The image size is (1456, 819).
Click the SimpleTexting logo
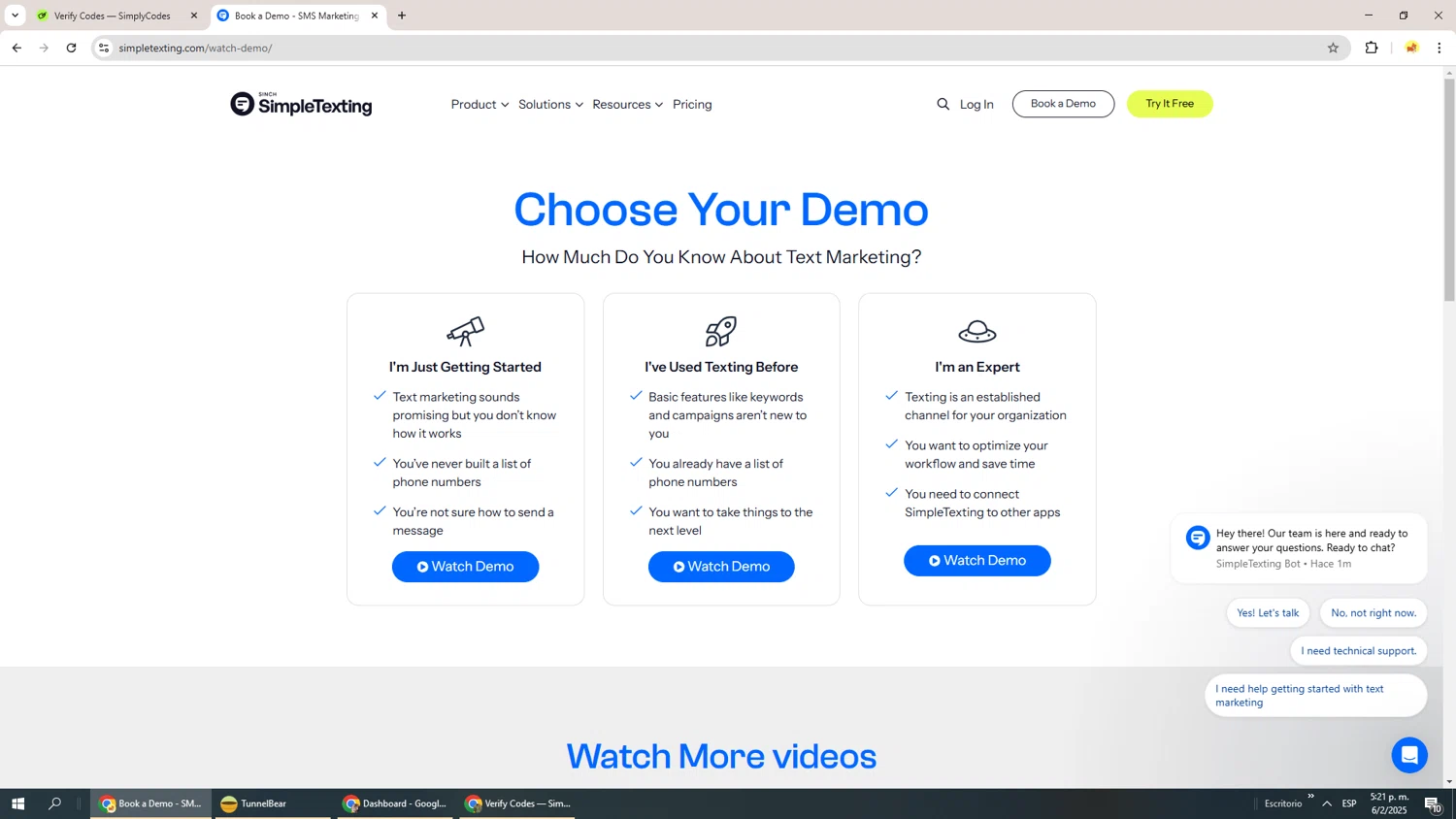point(301,104)
